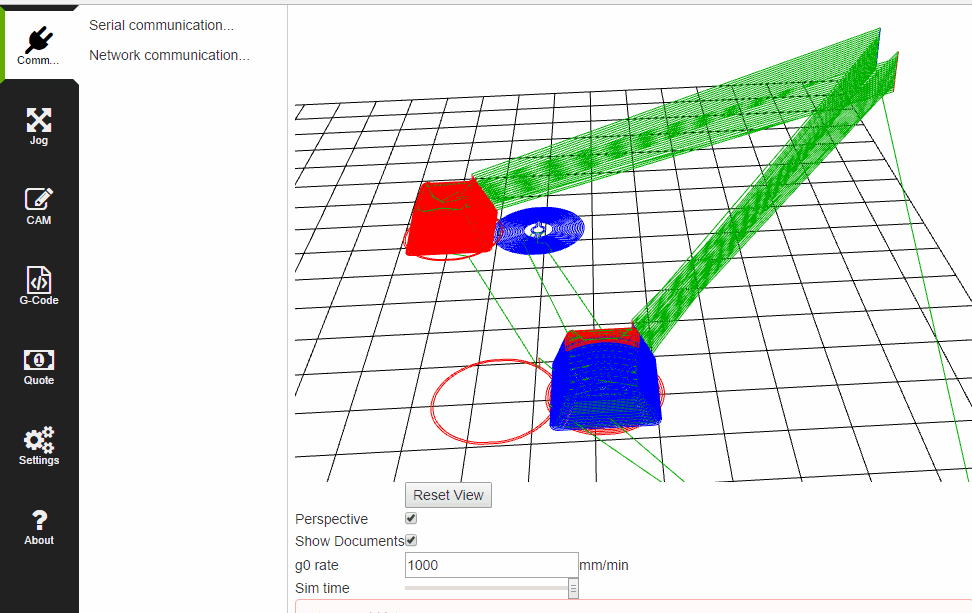The width and height of the screenshot is (972, 613).
Task: Click the 'mm/min' unit label
Action: [x=604, y=565]
